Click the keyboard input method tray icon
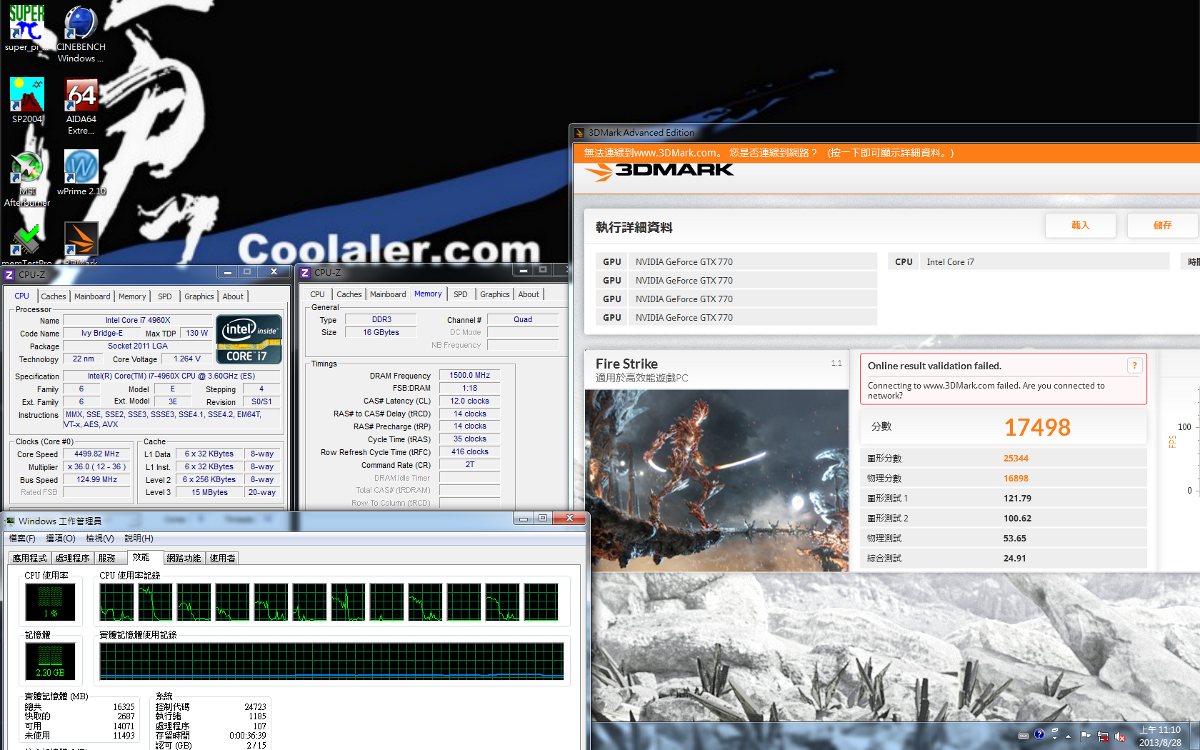 (x=1024, y=735)
